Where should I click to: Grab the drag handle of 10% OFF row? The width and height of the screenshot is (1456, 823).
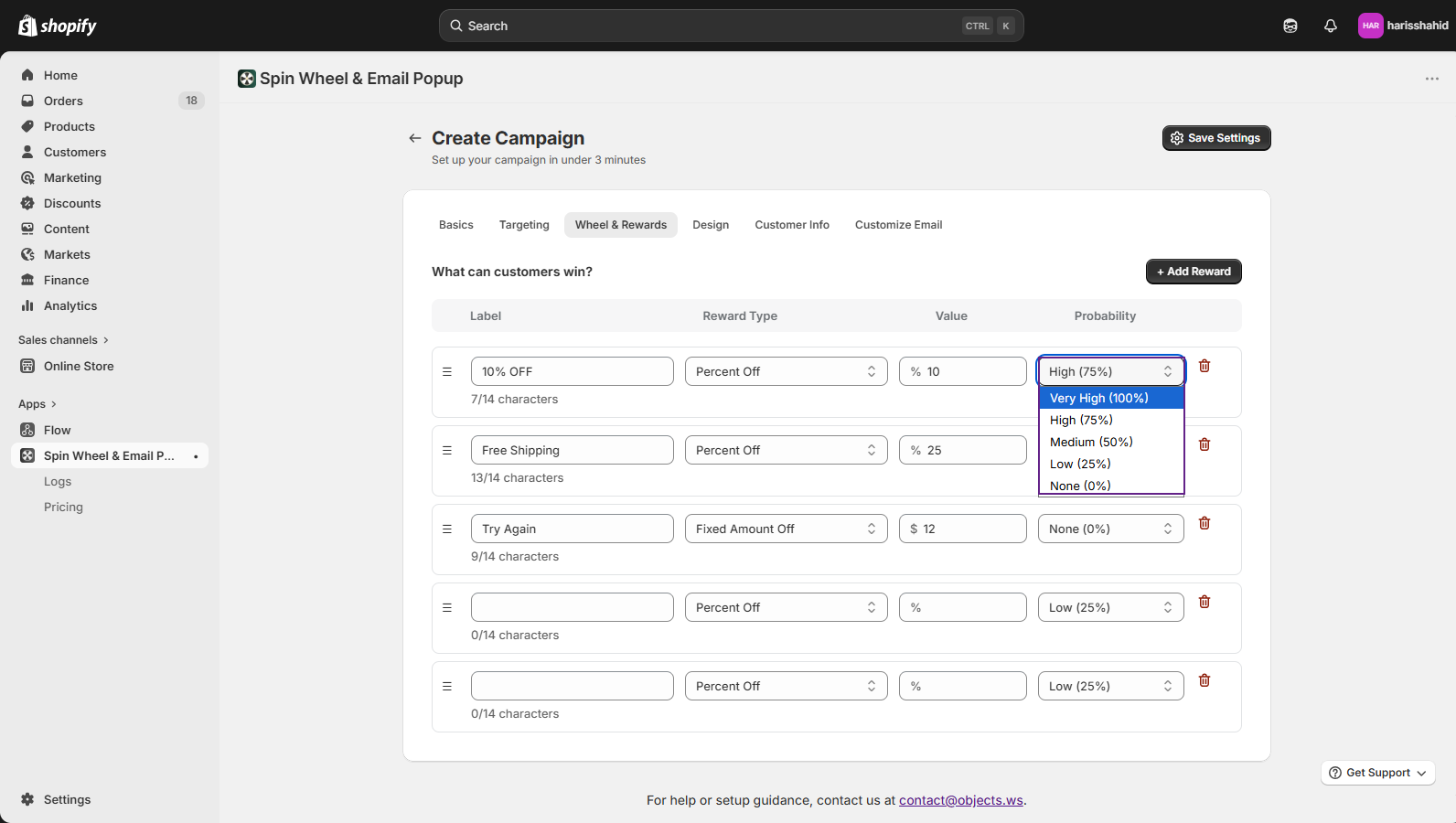click(447, 371)
